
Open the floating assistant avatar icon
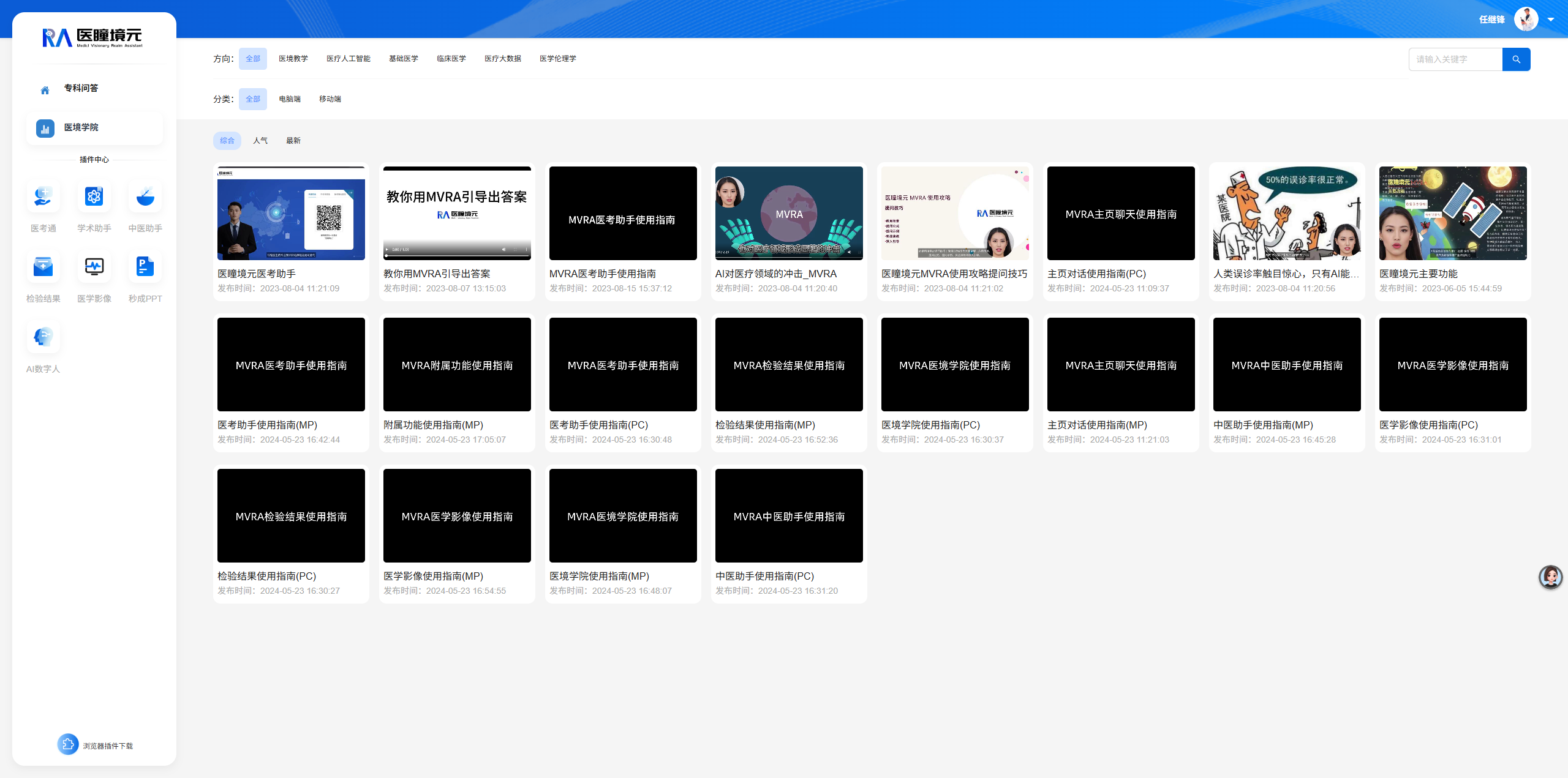tap(1551, 577)
